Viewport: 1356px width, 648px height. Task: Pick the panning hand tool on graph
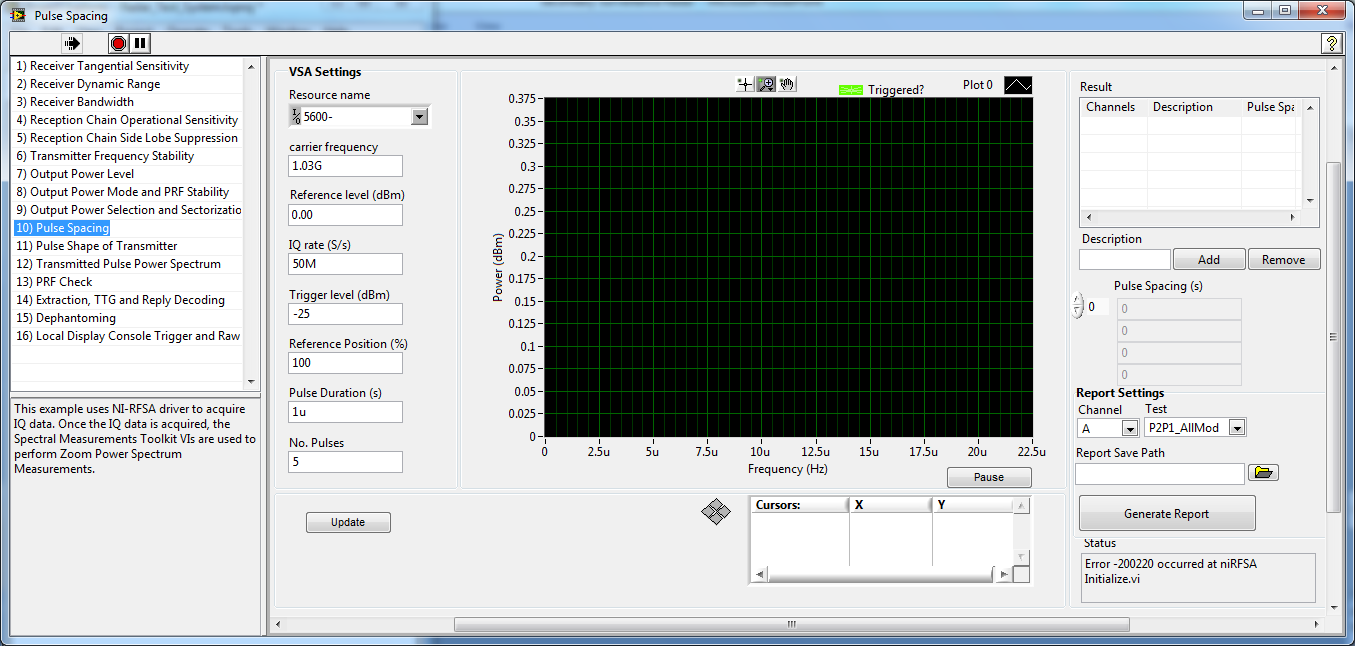tap(788, 84)
